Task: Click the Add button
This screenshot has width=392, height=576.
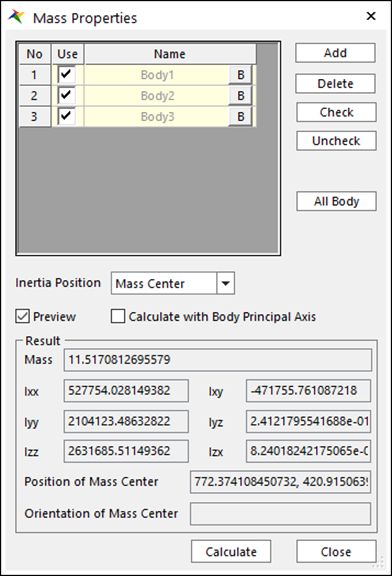Action: (335, 53)
